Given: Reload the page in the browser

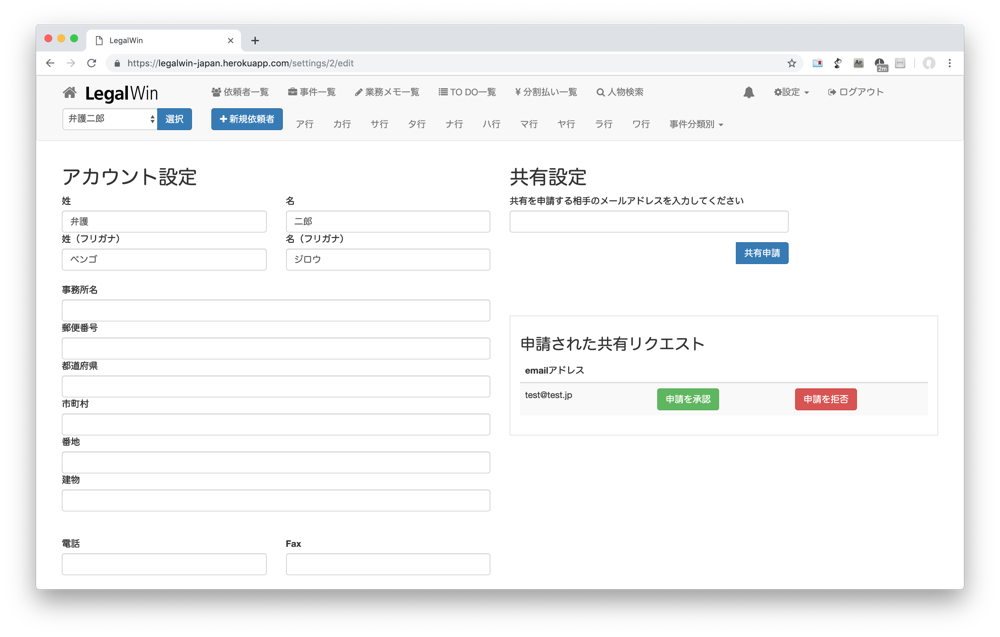Looking at the screenshot, I should click(91, 63).
